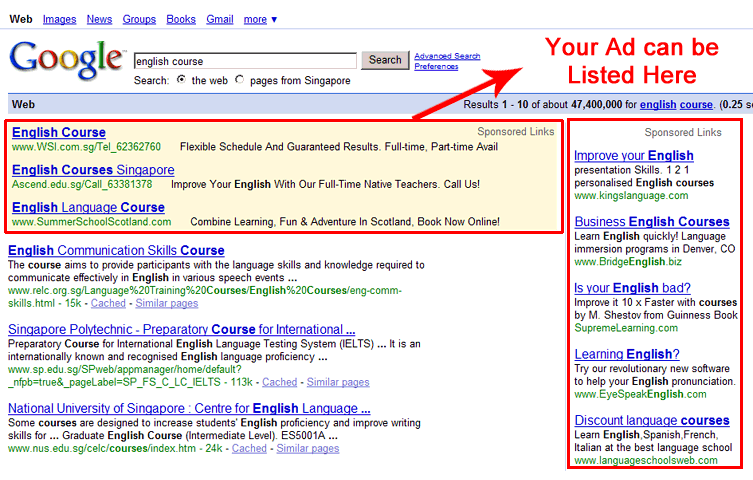
Task: Open Singapore Polytechnic Preparatory Course result
Action: pos(182,329)
